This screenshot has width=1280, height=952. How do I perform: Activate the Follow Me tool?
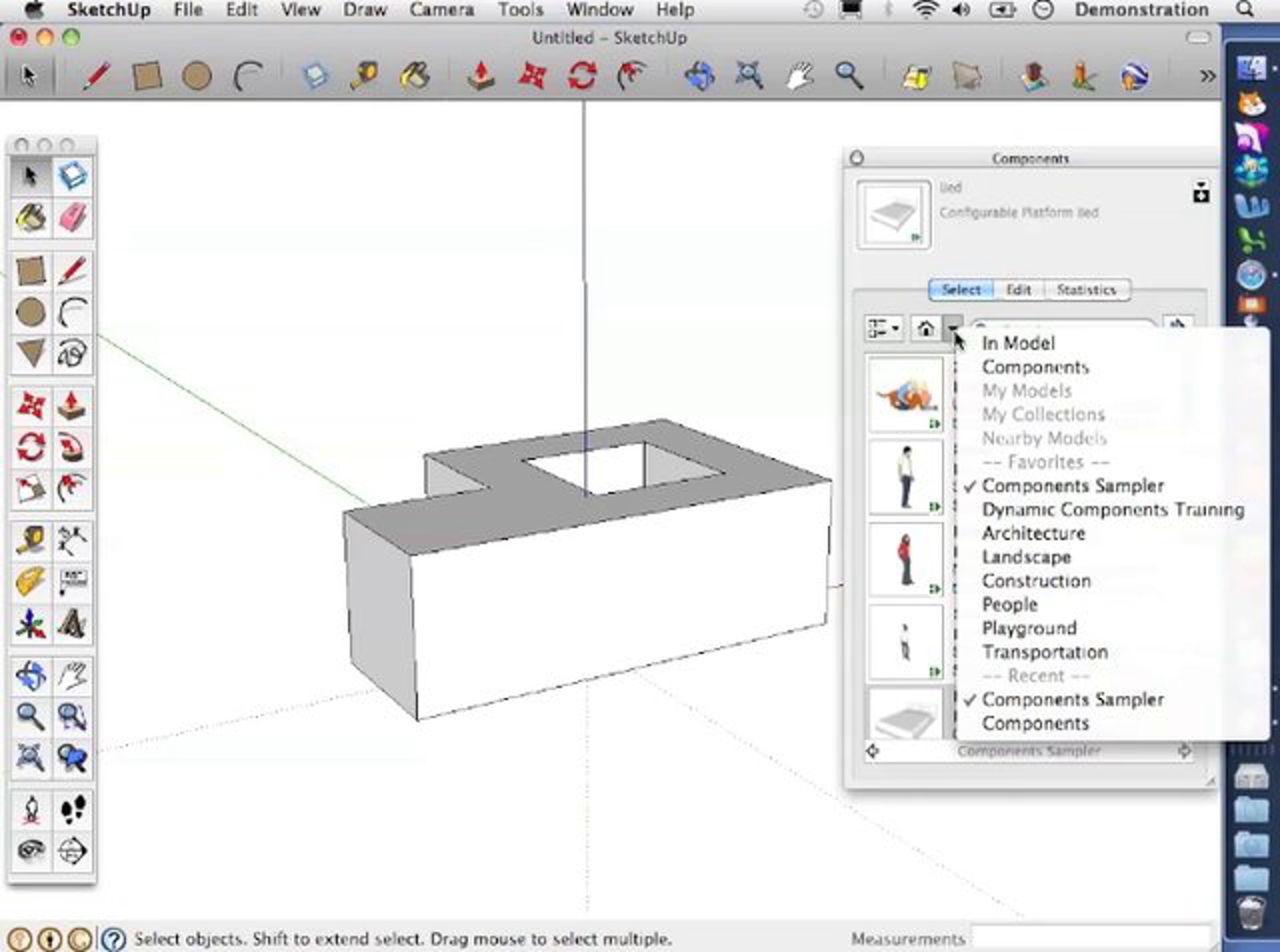click(73, 447)
